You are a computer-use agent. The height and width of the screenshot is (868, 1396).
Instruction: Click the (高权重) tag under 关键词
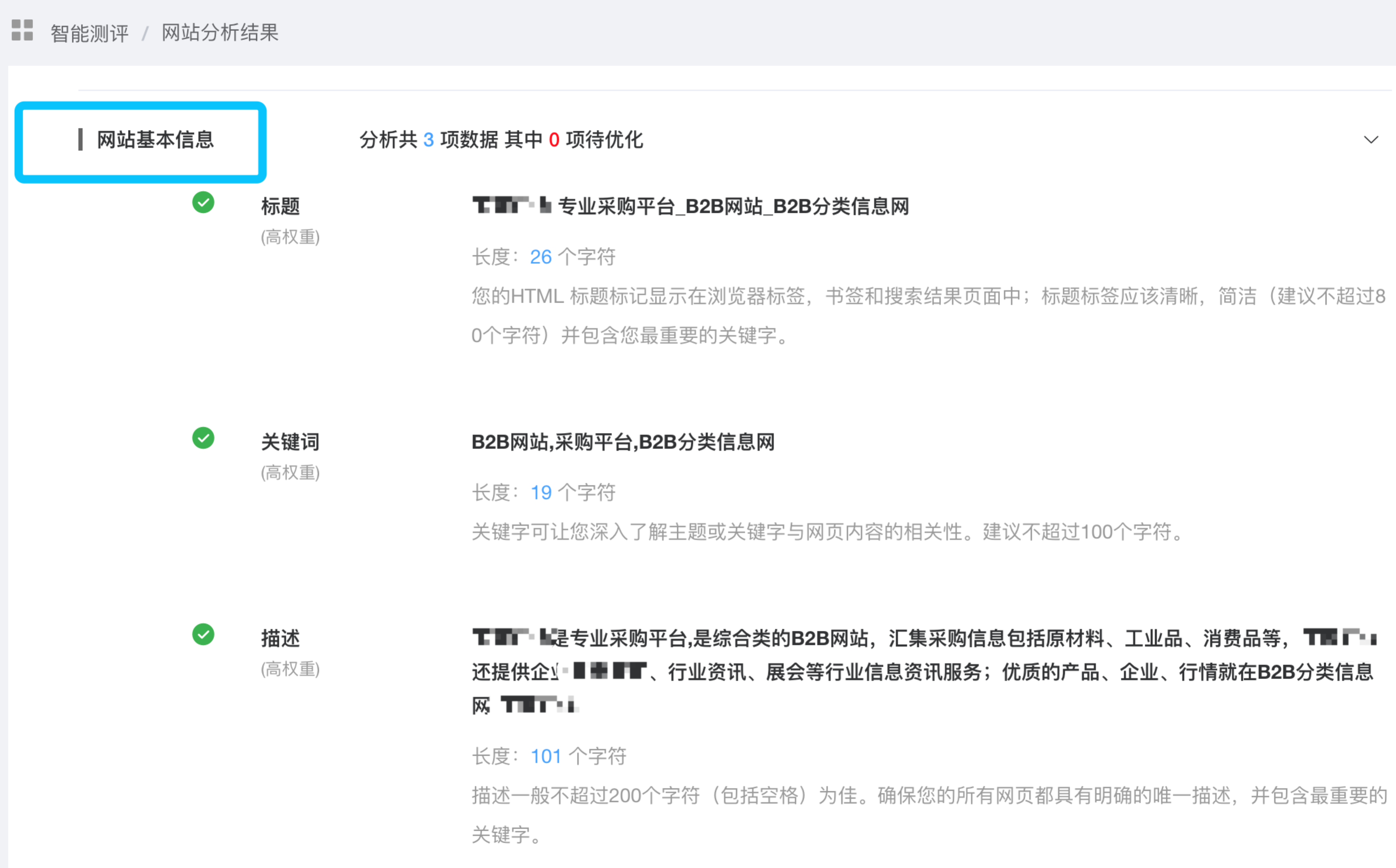[x=290, y=473]
